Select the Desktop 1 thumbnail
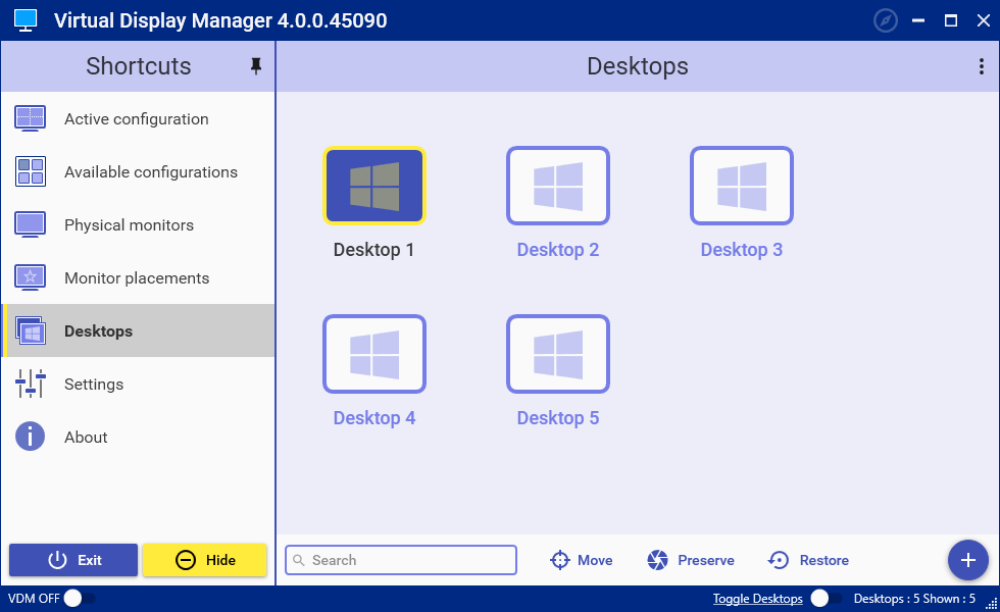This screenshot has height=612, width=1000. [374, 186]
